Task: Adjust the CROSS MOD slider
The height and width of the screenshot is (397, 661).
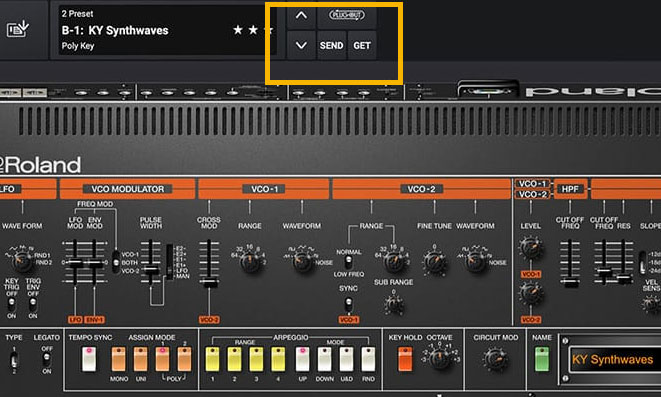Action: tap(209, 284)
